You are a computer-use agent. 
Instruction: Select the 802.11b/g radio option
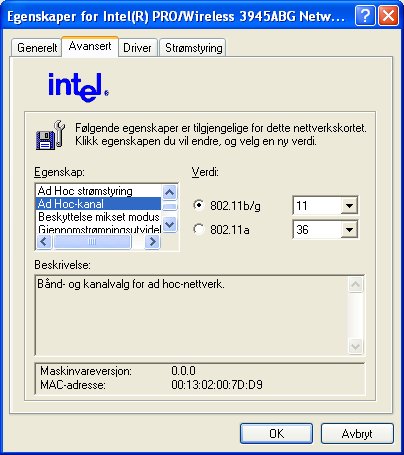[199, 205]
